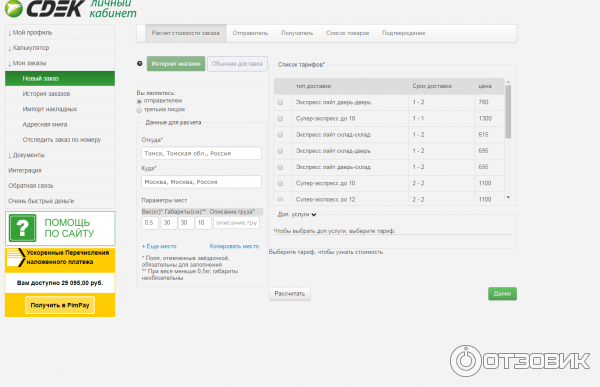Switch to the Обычная доставка delivery mode
Viewport: 600px width, 387px height.
(237, 64)
